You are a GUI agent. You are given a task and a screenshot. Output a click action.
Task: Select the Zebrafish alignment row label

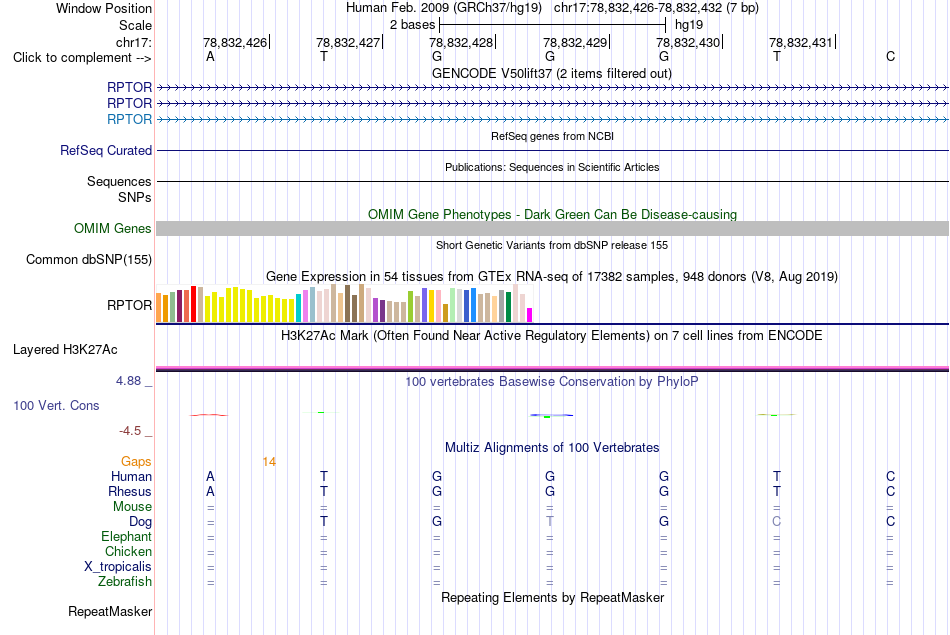click(125, 582)
